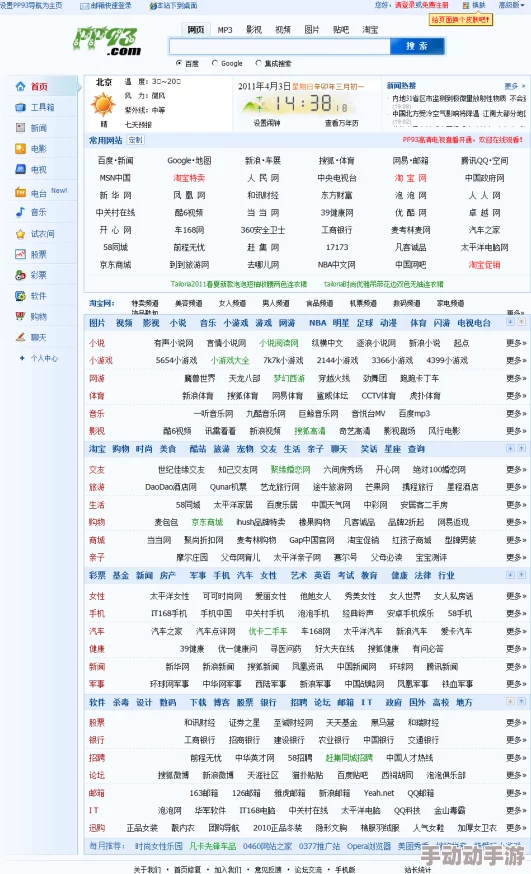The height and width of the screenshot is (874, 531).
Task: Open the 首页 home icon in sidebar
Action: pyautogui.click(x=21, y=86)
